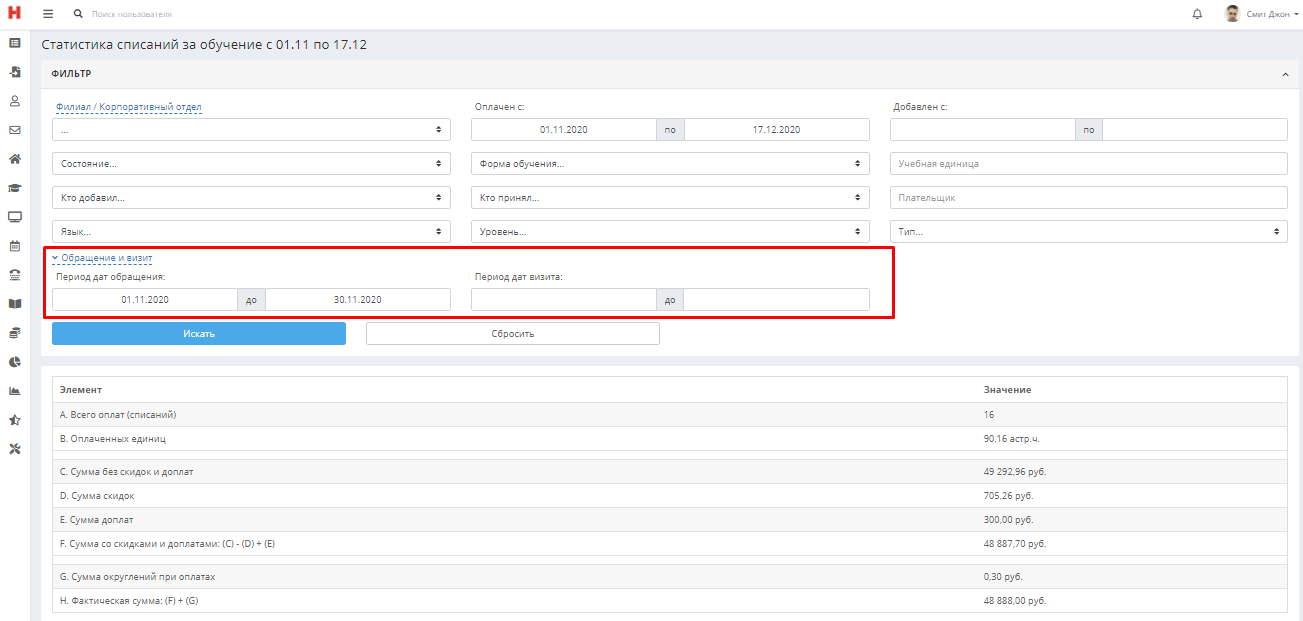The width and height of the screenshot is (1303, 621).
Task: Select row 'A. Всего оплат (списаний)'
Action: coord(670,414)
